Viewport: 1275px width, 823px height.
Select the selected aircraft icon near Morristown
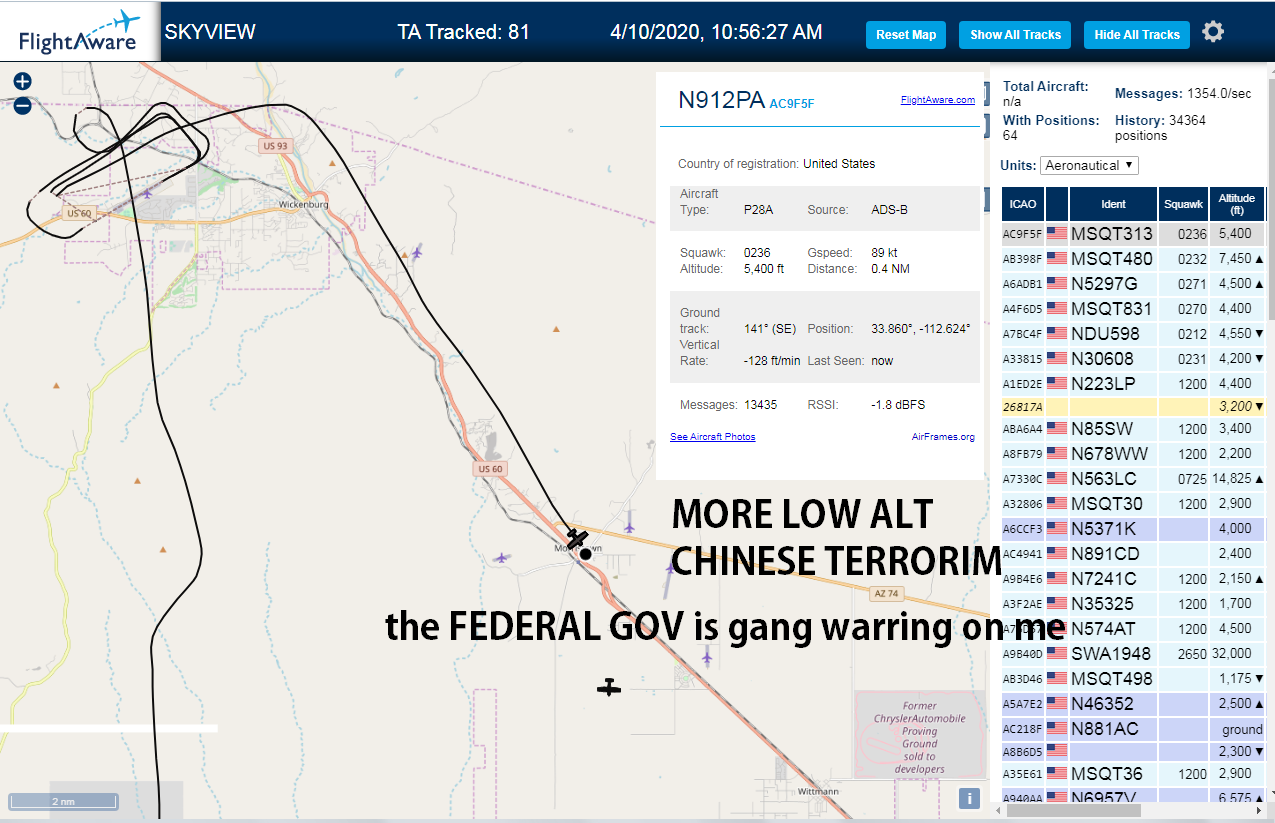pos(576,538)
